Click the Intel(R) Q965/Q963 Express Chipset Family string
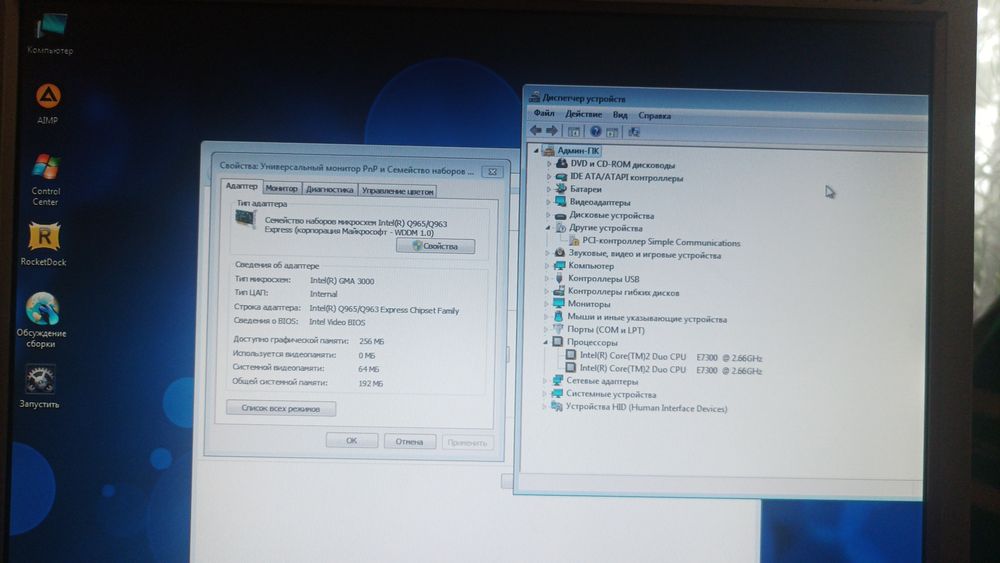Viewport: 1000px width, 563px height. [384, 309]
